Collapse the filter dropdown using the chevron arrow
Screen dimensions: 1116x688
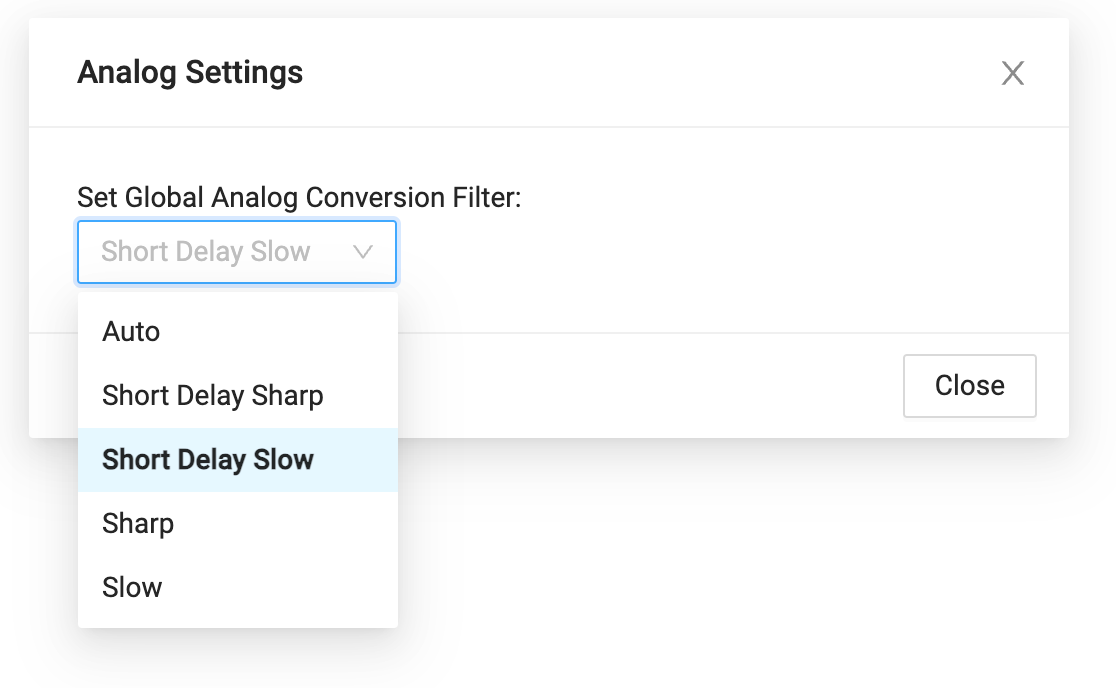point(363,252)
